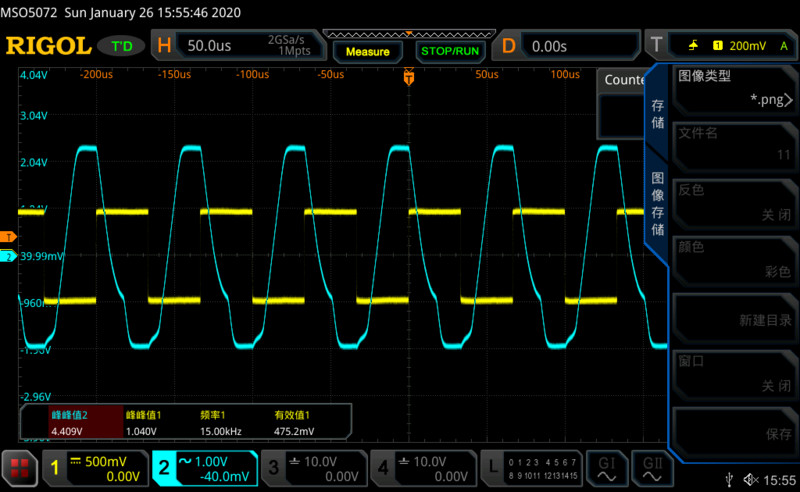Select the 图像存储 tab
This screenshot has width=800, height=492.
point(657,204)
